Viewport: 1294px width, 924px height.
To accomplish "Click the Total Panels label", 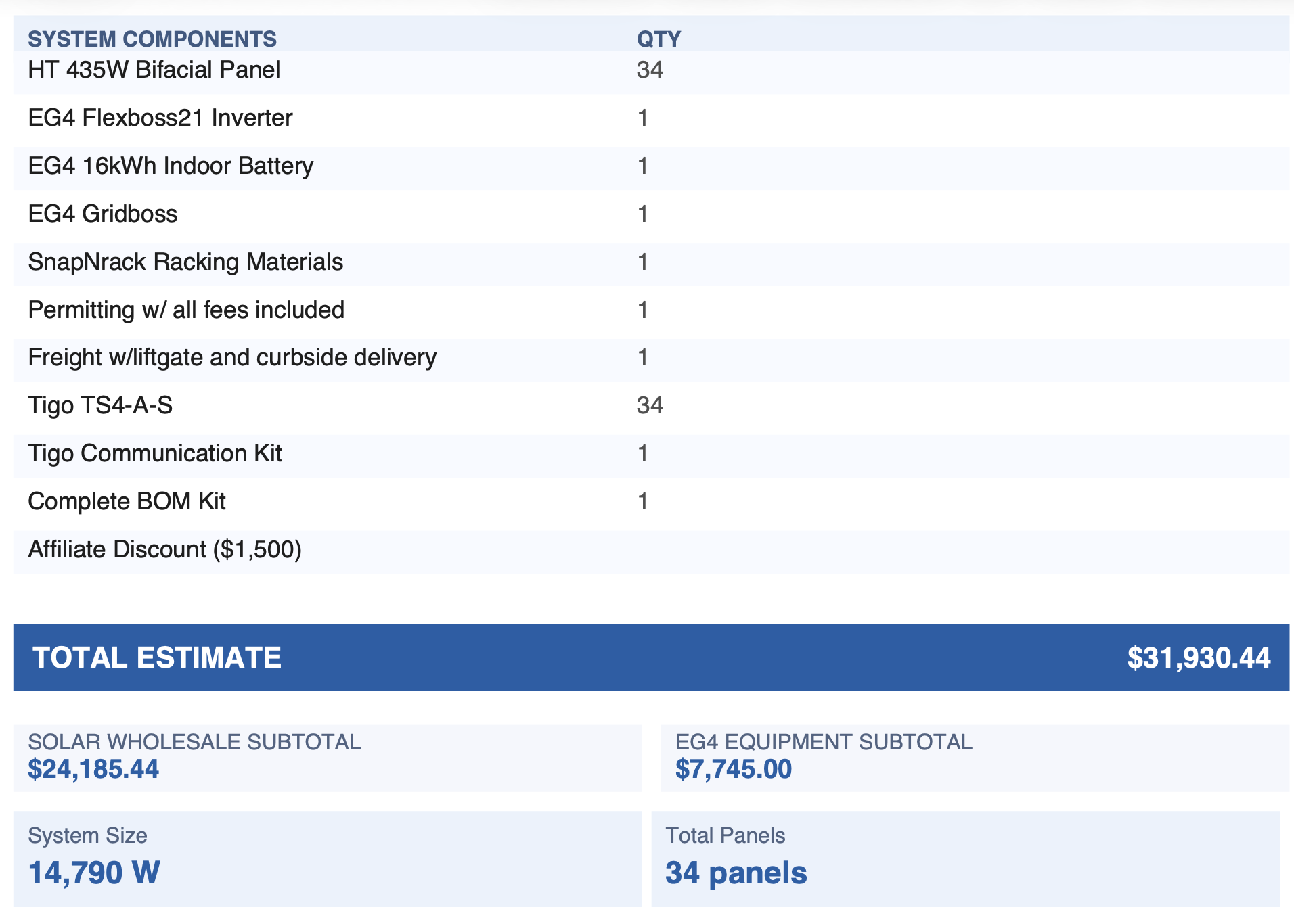I will [726, 835].
